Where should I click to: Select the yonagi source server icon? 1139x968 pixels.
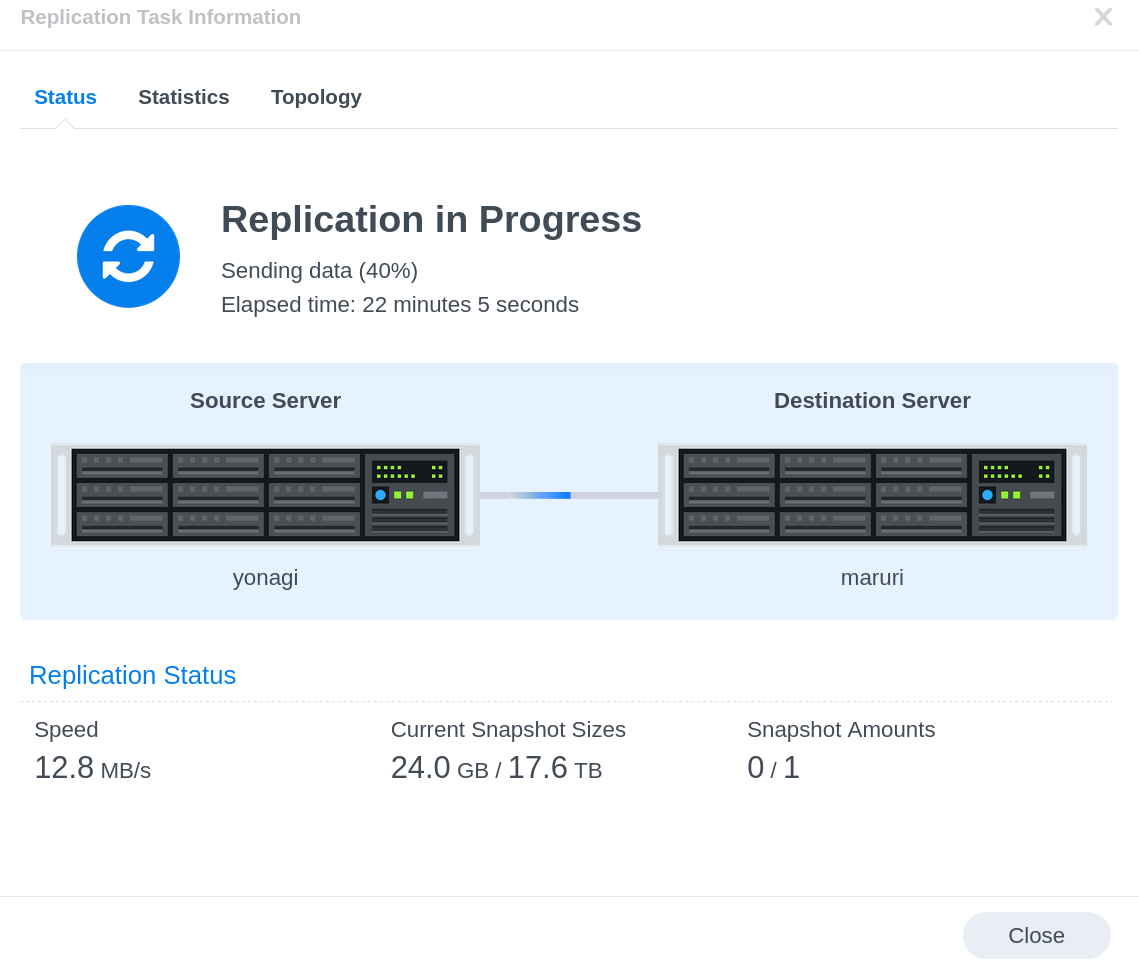pyautogui.click(x=265, y=494)
